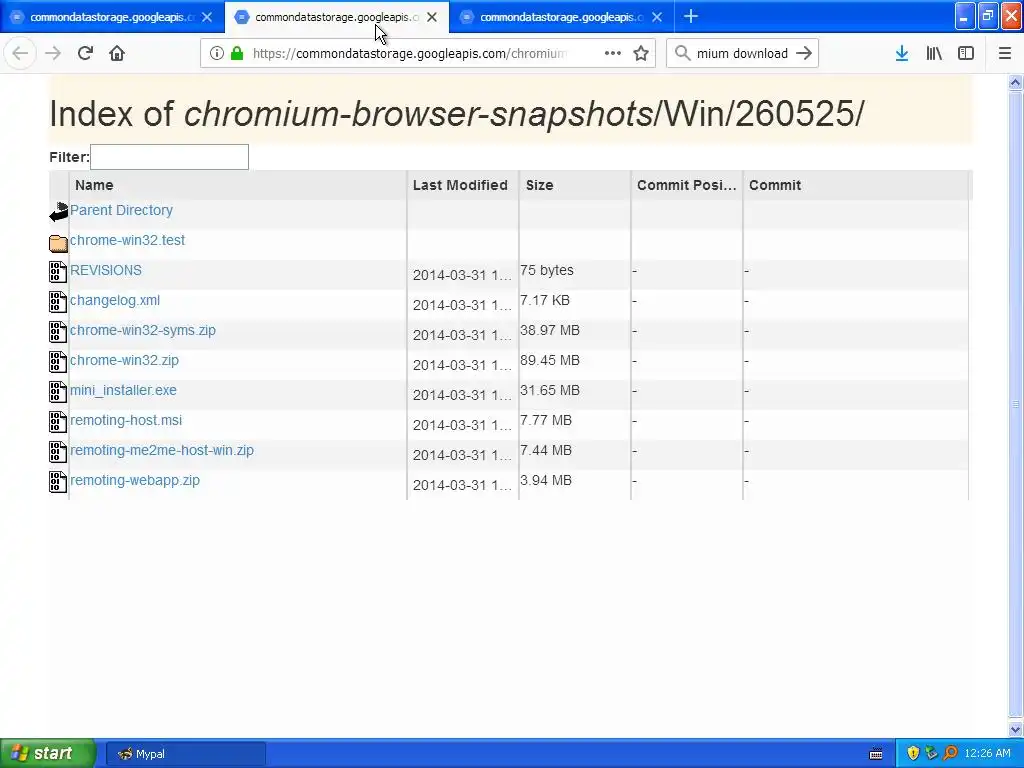Switch to the first browser tab
The width and height of the screenshot is (1024, 768).
[112, 17]
